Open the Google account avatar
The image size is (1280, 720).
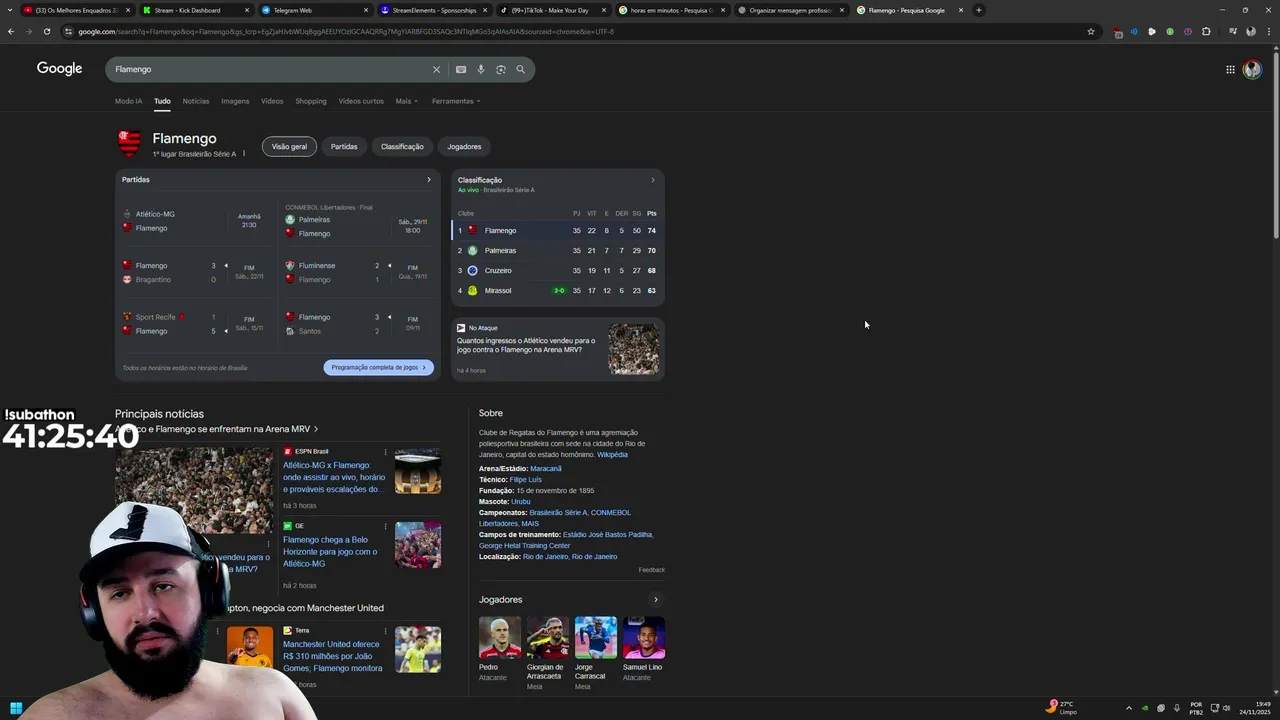[x=1252, y=69]
